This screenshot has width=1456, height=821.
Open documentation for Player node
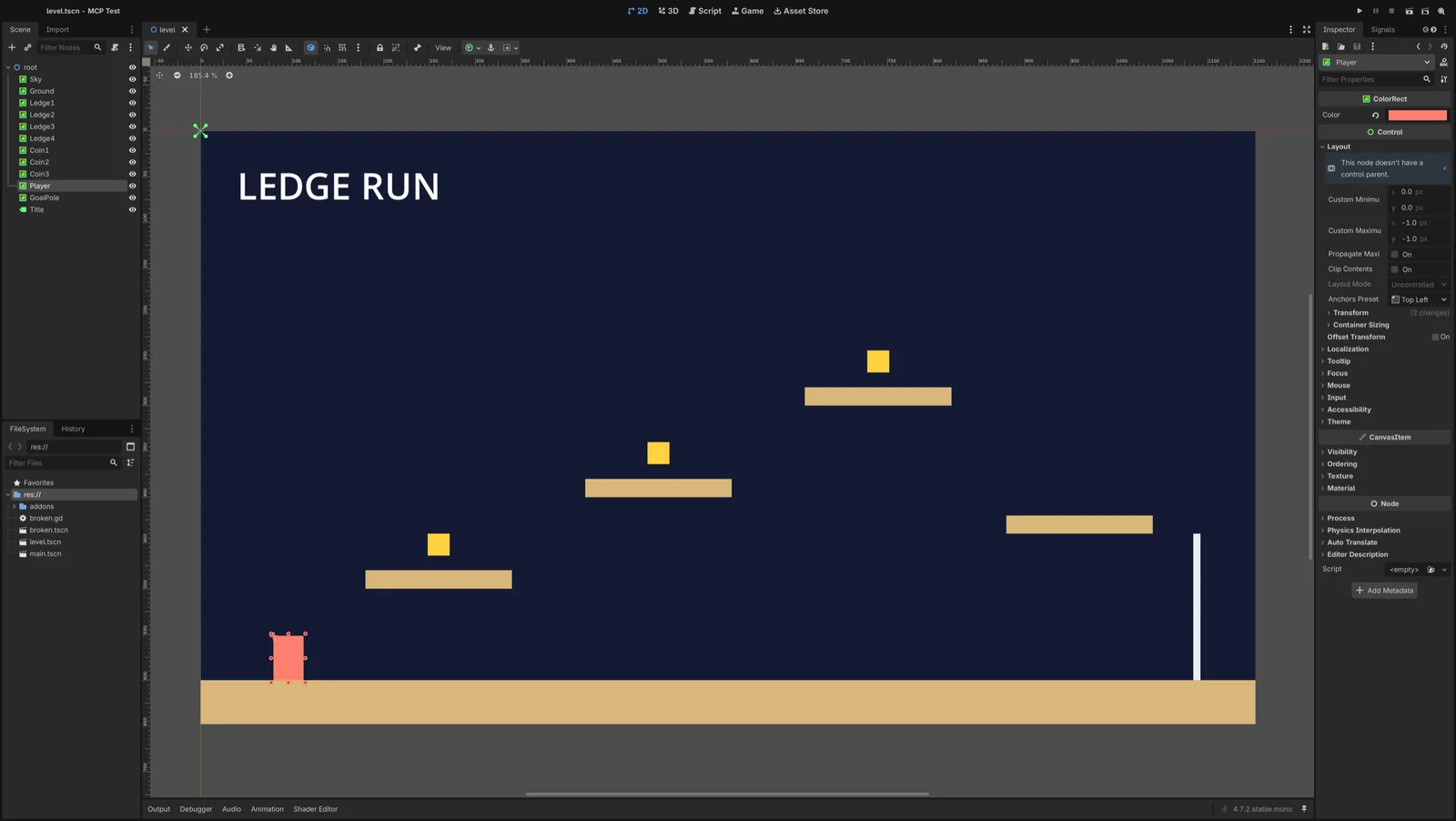pyautogui.click(x=1443, y=62)
